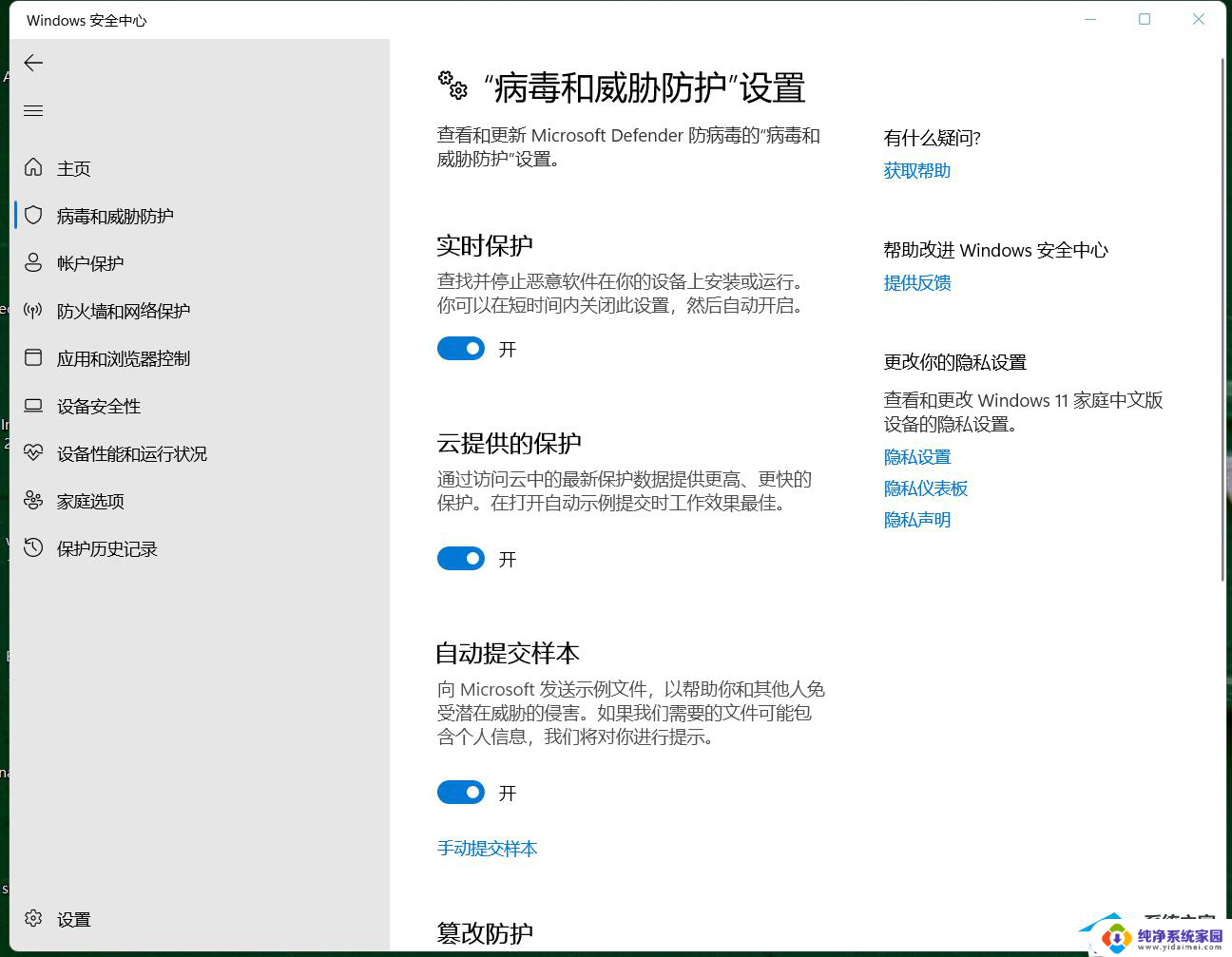Click the 云提供的保护 heading
This screenshot has width=1232, height=957.
(x=509, y=444)
